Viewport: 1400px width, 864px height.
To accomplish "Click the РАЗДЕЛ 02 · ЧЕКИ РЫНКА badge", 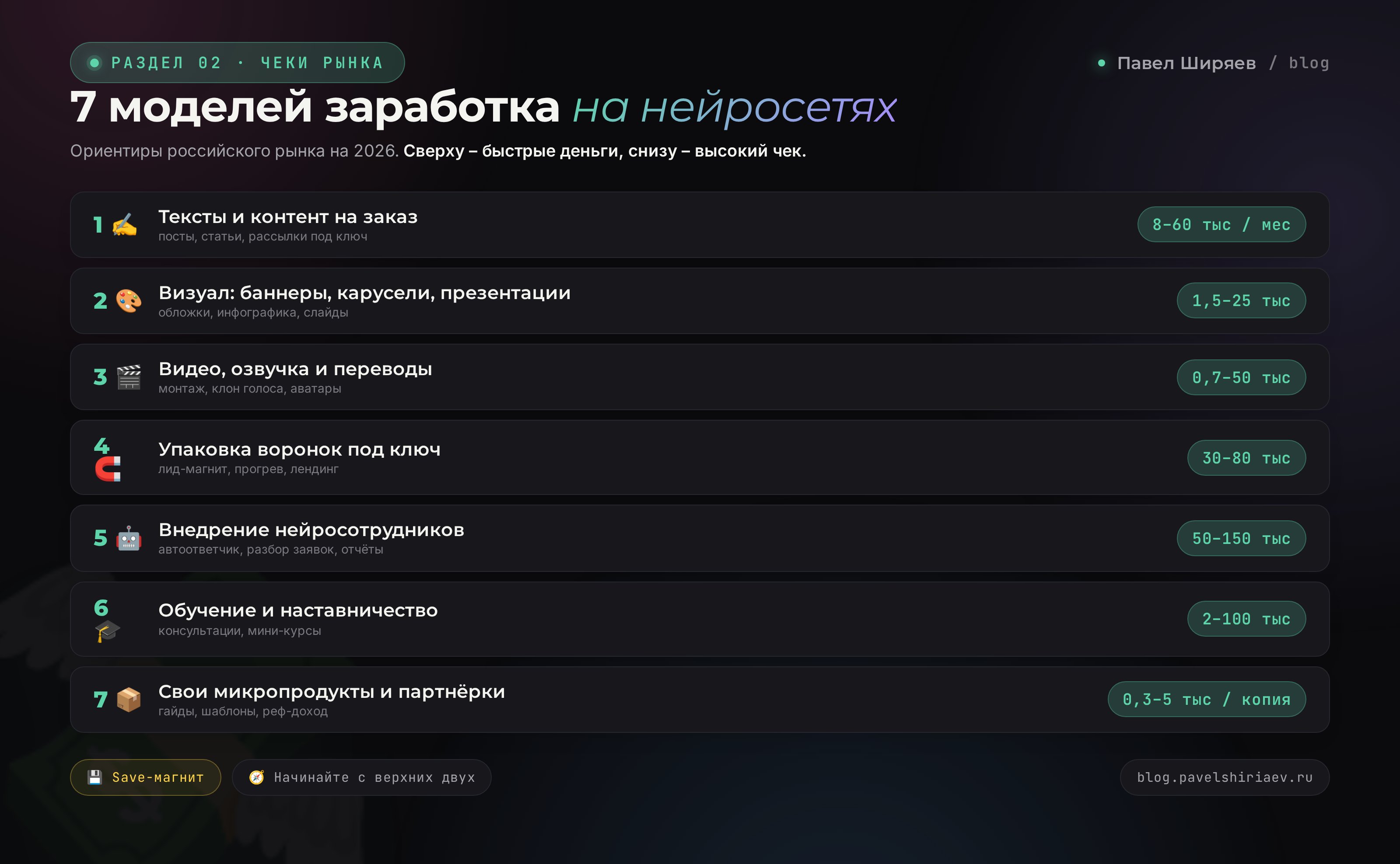I will (x=237, y=62).
